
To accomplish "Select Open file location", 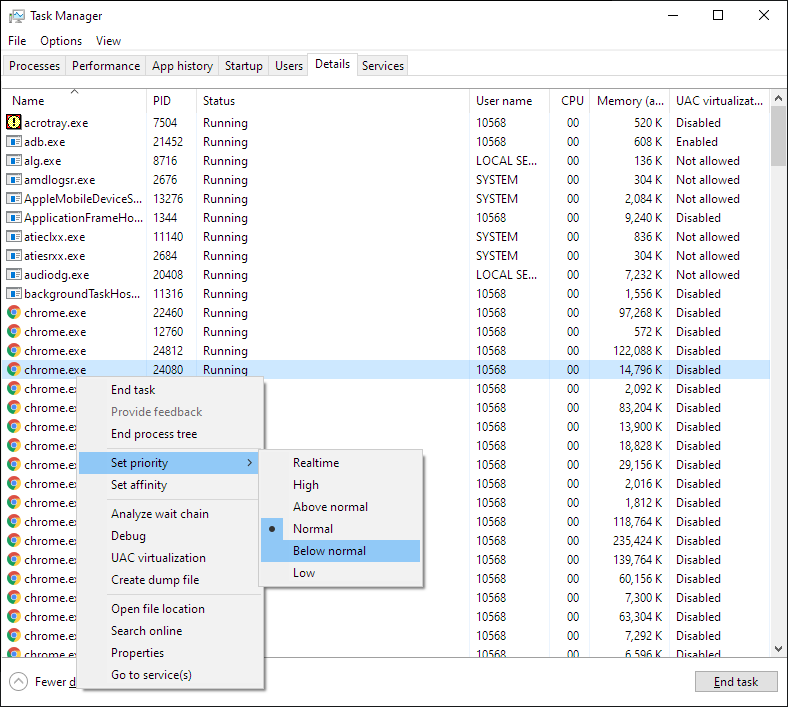I will tap(170, 609).
